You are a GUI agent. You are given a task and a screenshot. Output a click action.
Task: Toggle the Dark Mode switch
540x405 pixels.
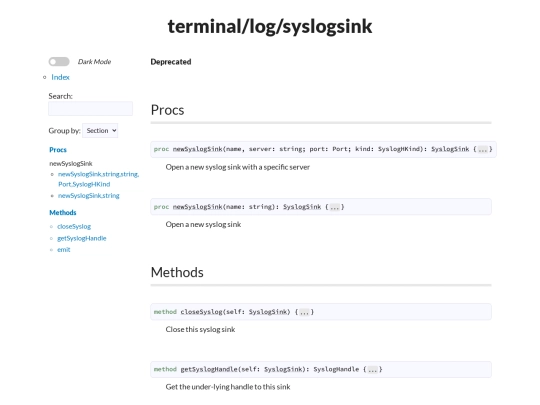click(x=59, y=62)
